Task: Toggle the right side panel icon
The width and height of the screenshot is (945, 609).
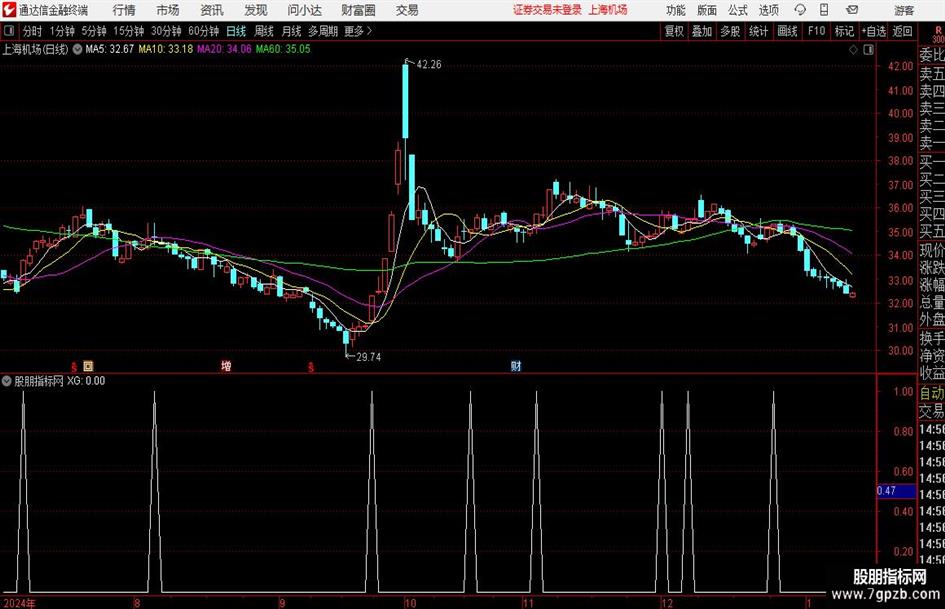Action: click(x=868, y=50)
